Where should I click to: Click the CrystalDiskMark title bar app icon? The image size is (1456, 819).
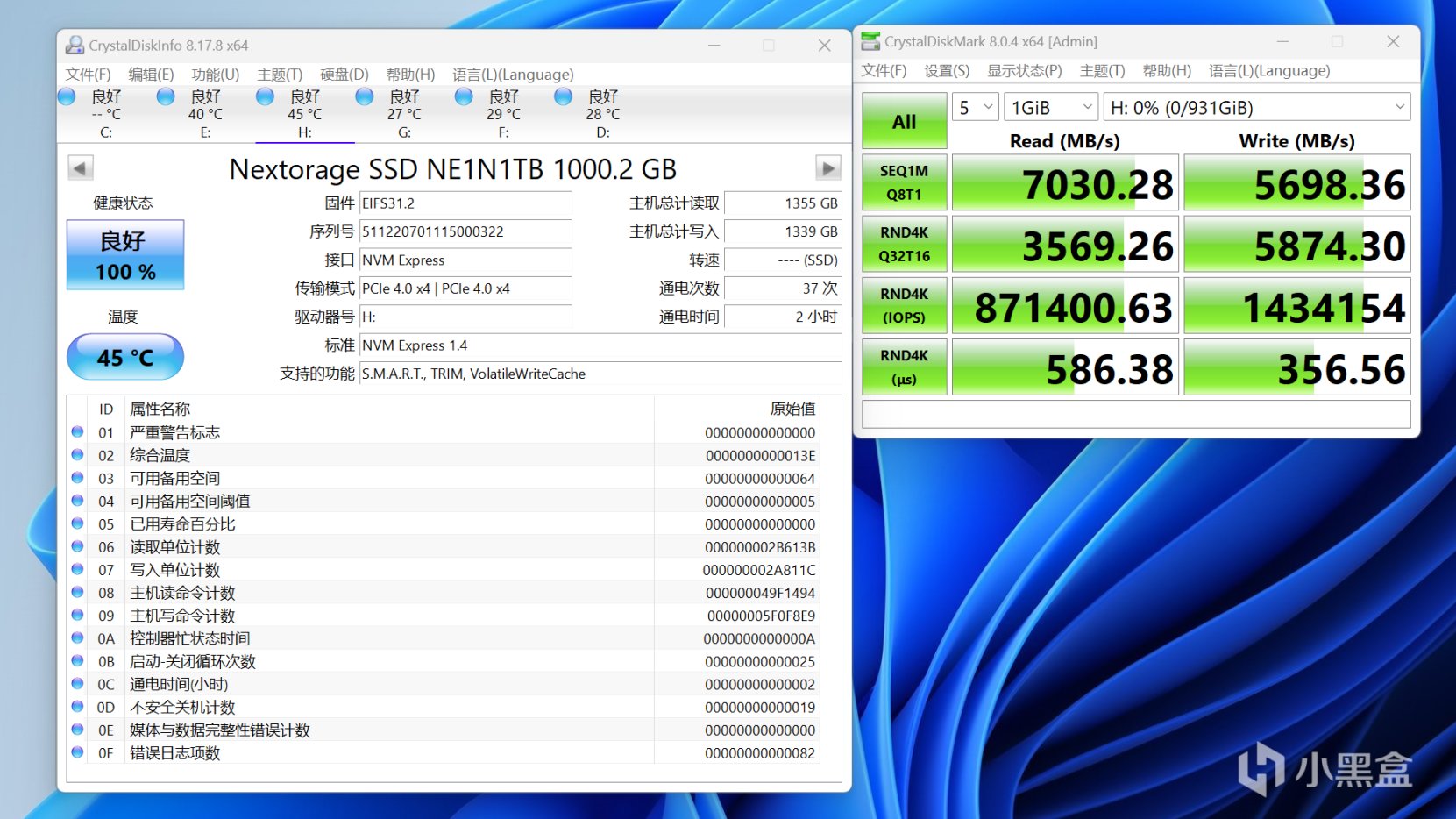click(x=870, y=41)
